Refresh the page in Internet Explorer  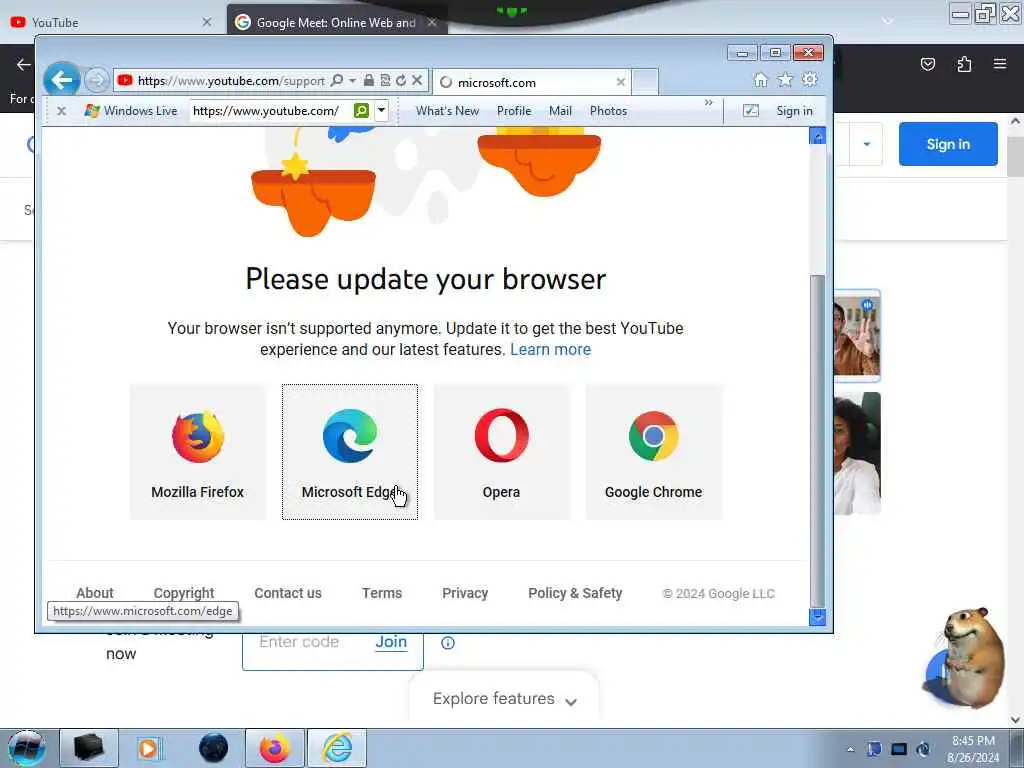click(x=401, y=80)
